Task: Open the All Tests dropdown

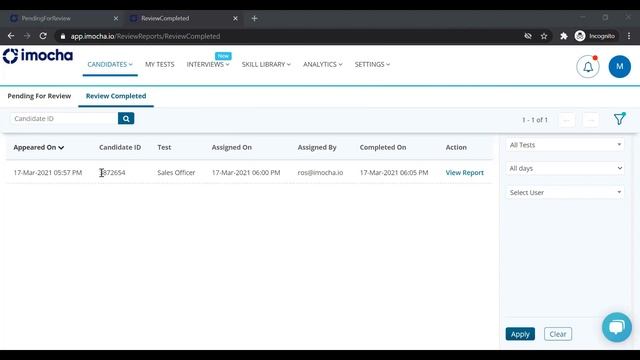Action: pos(565,145)
